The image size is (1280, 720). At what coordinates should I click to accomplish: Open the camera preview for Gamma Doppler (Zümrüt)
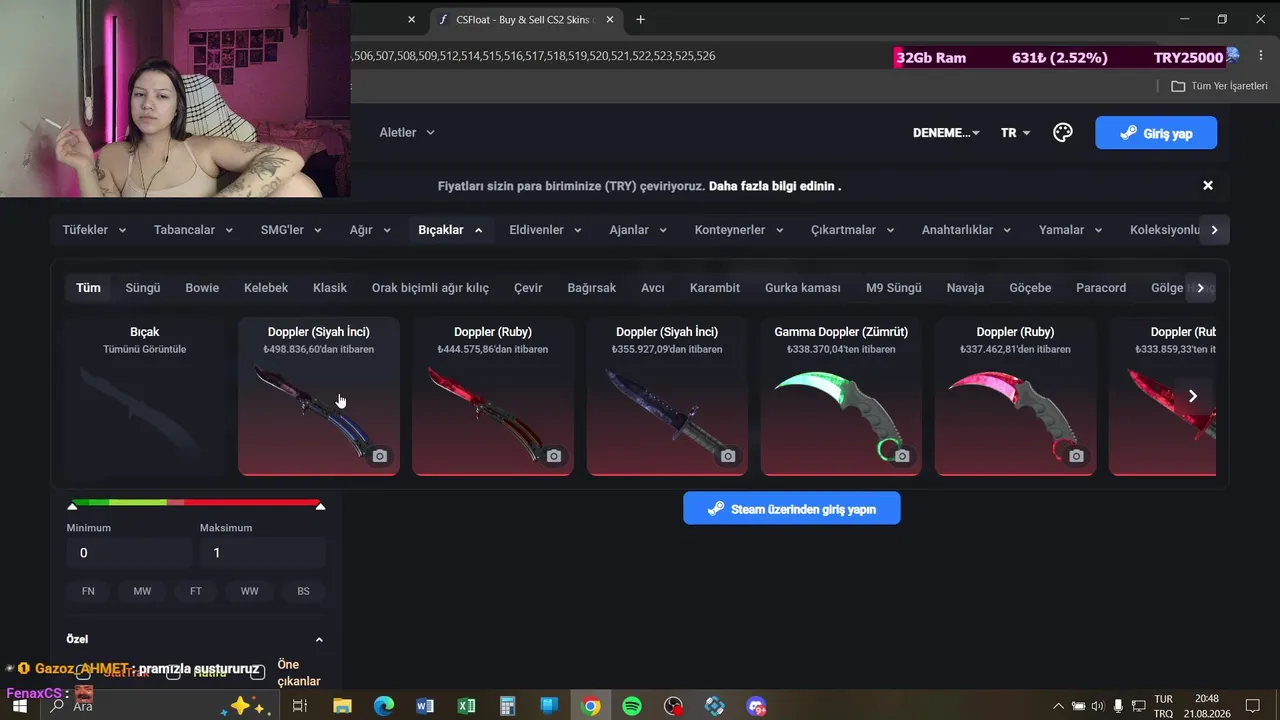[x=902, y=456]
